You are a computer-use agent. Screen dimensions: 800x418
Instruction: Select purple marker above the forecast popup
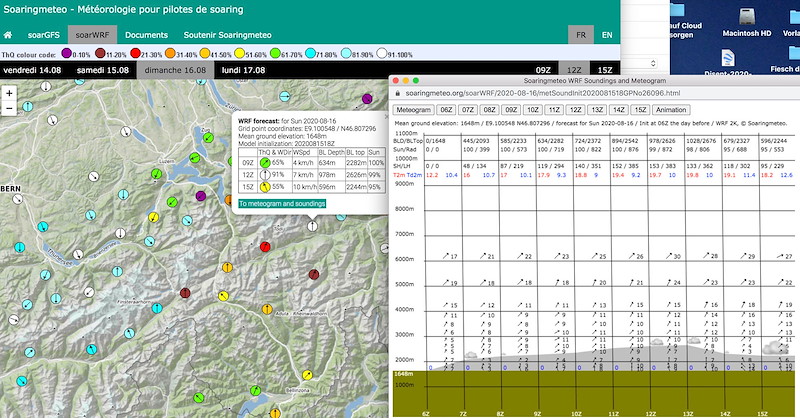pyautogui.click(x=367, y=99)
